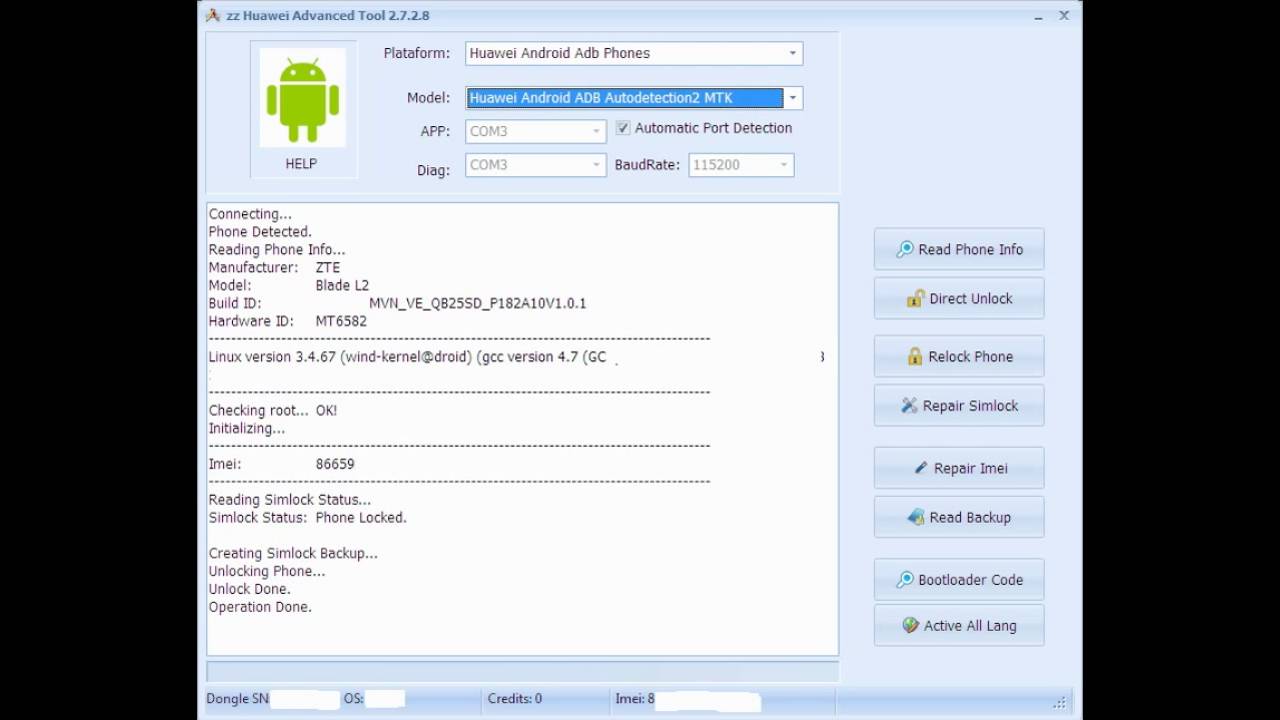Click the Bootloader Code button label

coord(970,579)
